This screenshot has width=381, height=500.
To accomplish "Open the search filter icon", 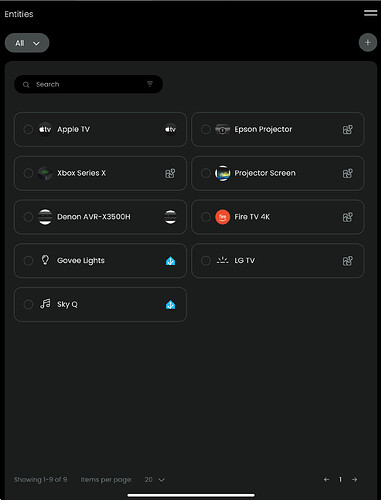I will [x=150, y=84].
